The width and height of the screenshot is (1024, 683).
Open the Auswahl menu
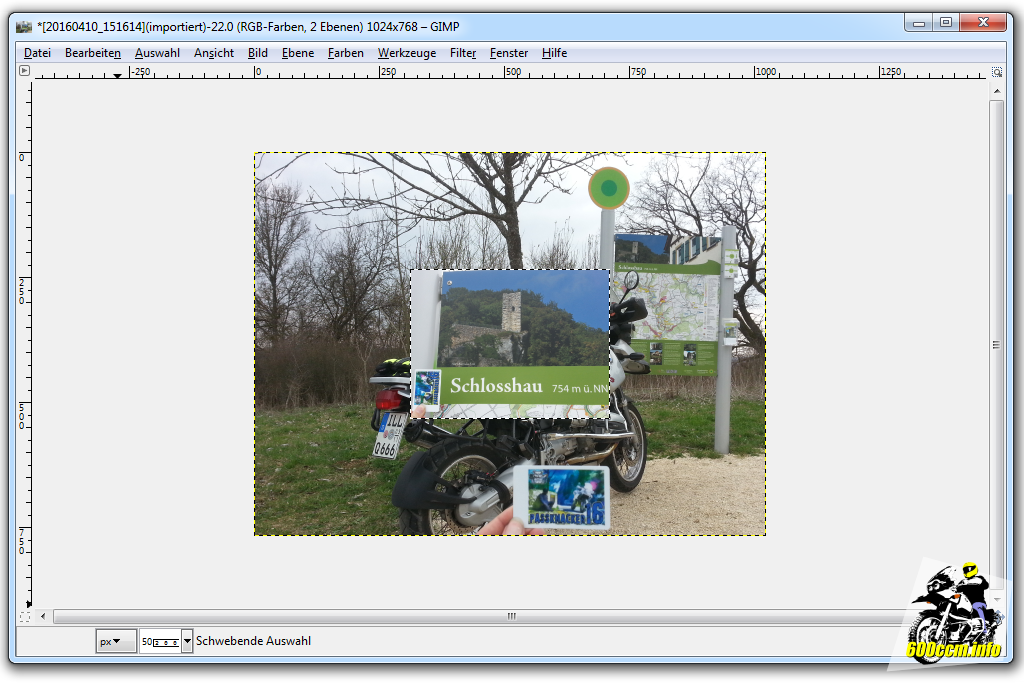click(157, 53)
